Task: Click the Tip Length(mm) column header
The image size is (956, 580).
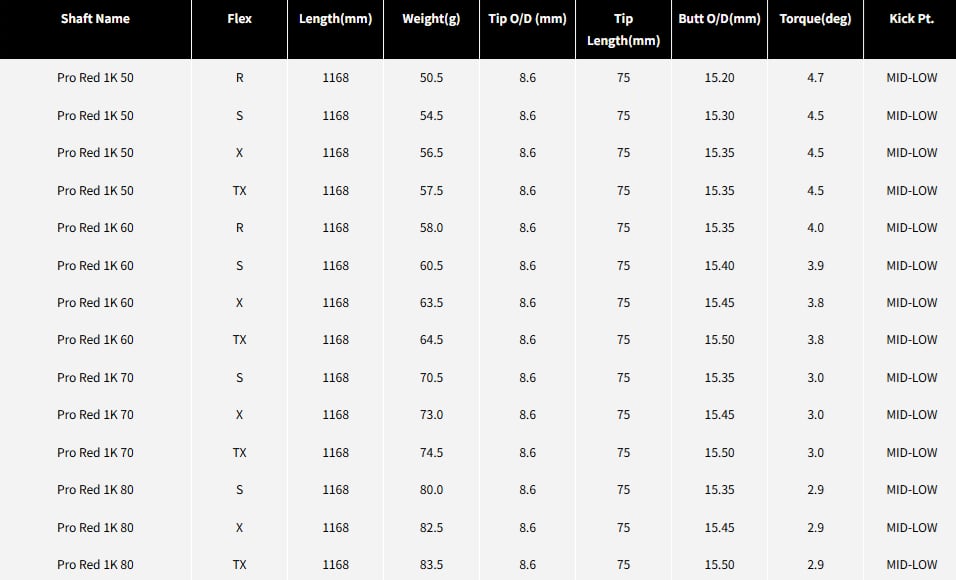Action: pos(623,29)
